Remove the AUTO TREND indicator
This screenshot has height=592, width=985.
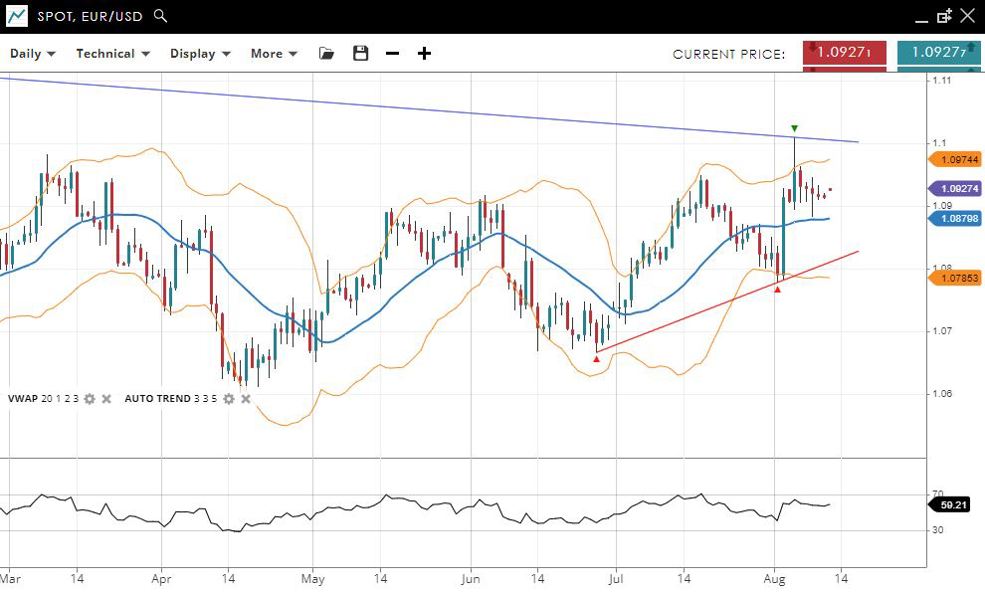(x=245, y=398)
